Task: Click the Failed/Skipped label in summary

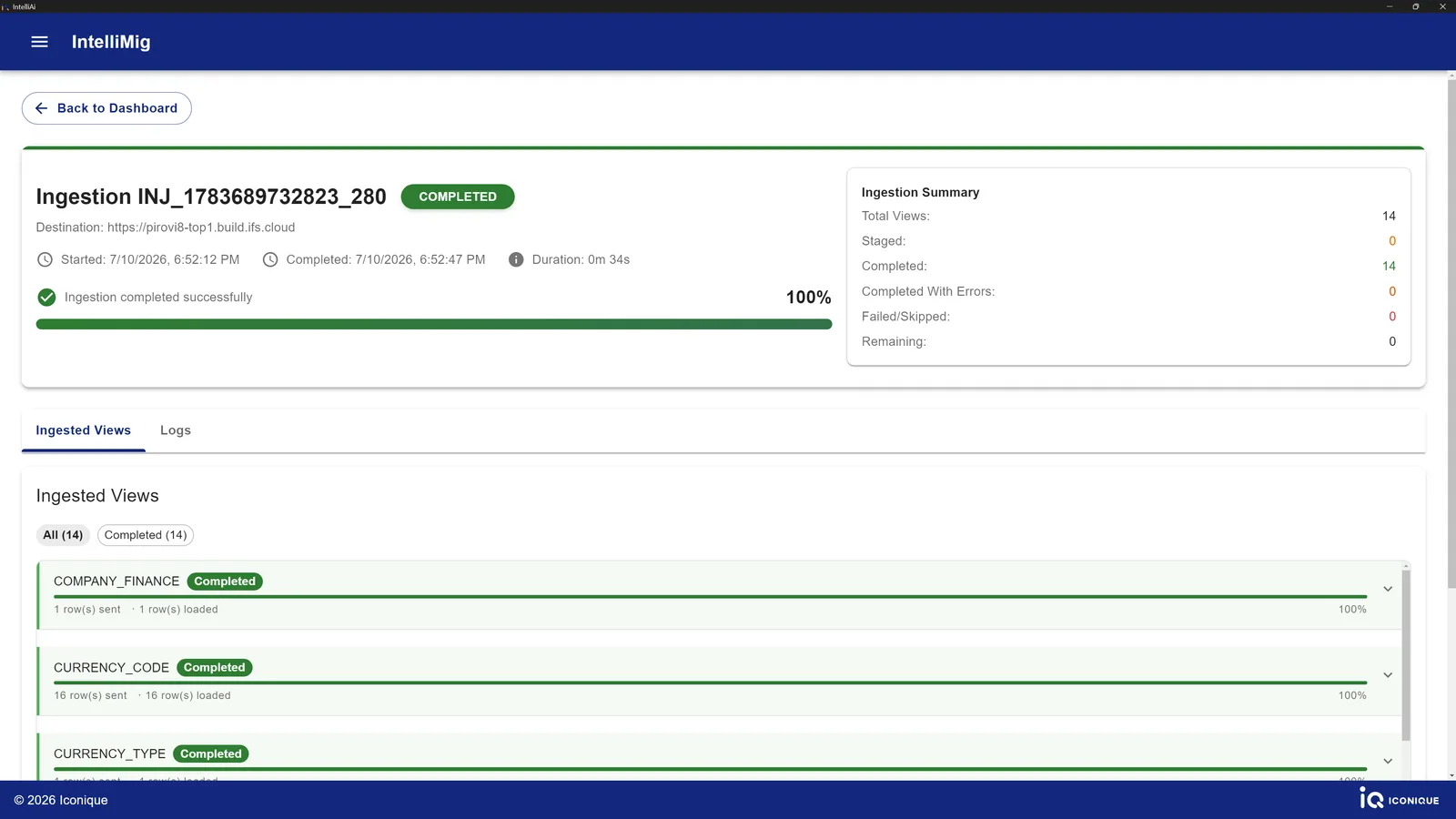Action: coord(905,317)
